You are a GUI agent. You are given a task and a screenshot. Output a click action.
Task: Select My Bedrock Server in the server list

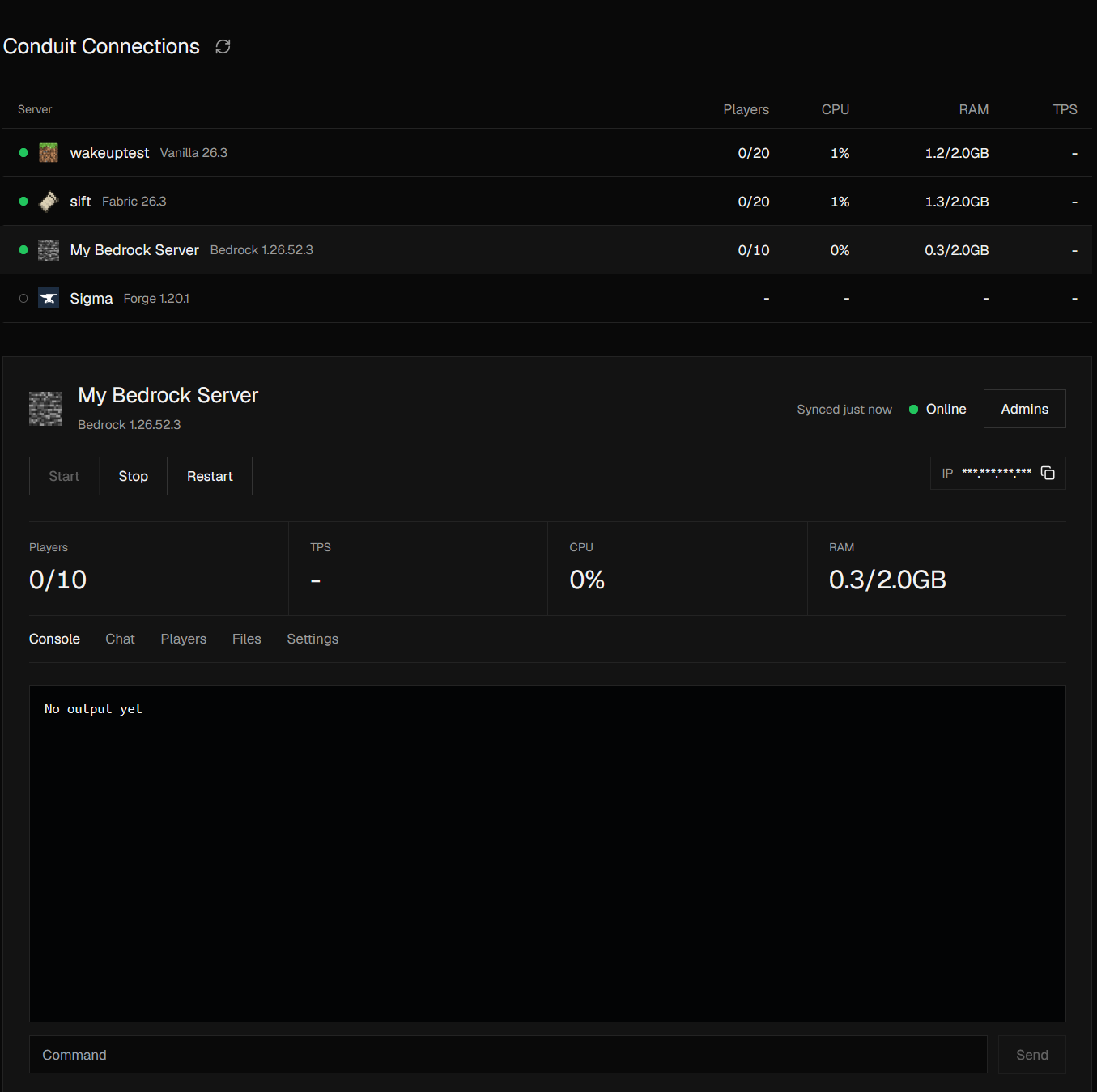click(x=134, y=250)
